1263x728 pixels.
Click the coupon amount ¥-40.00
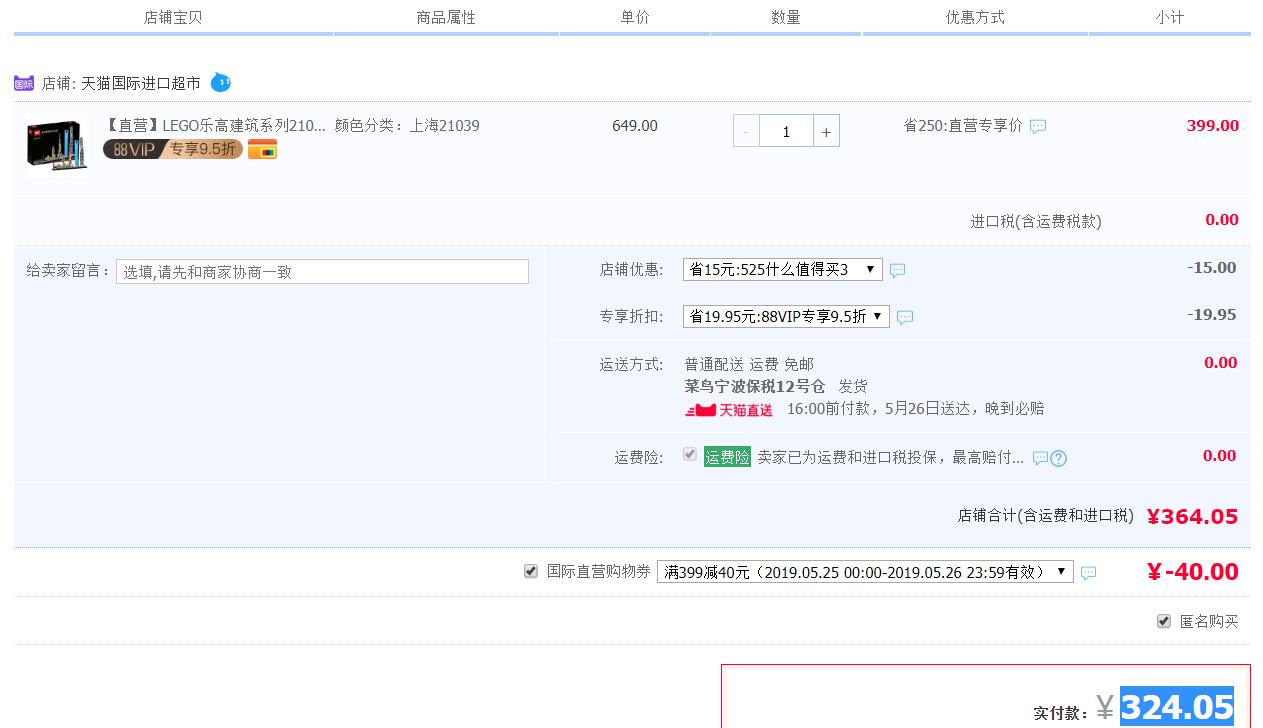[x=1192, y=572]
